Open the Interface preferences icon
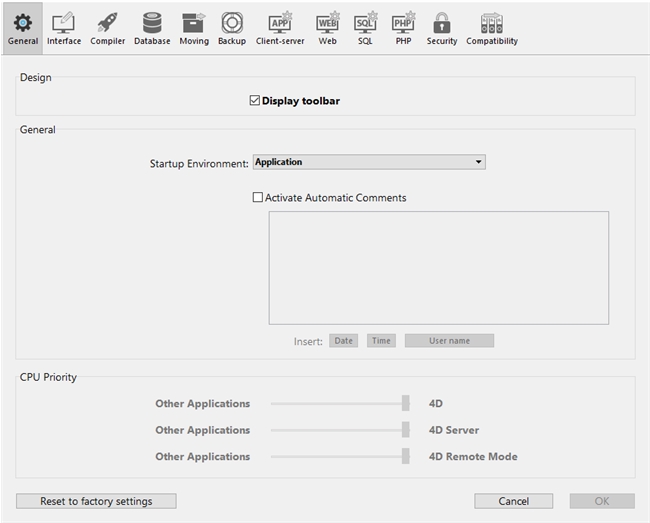 (x=64, y=23)
